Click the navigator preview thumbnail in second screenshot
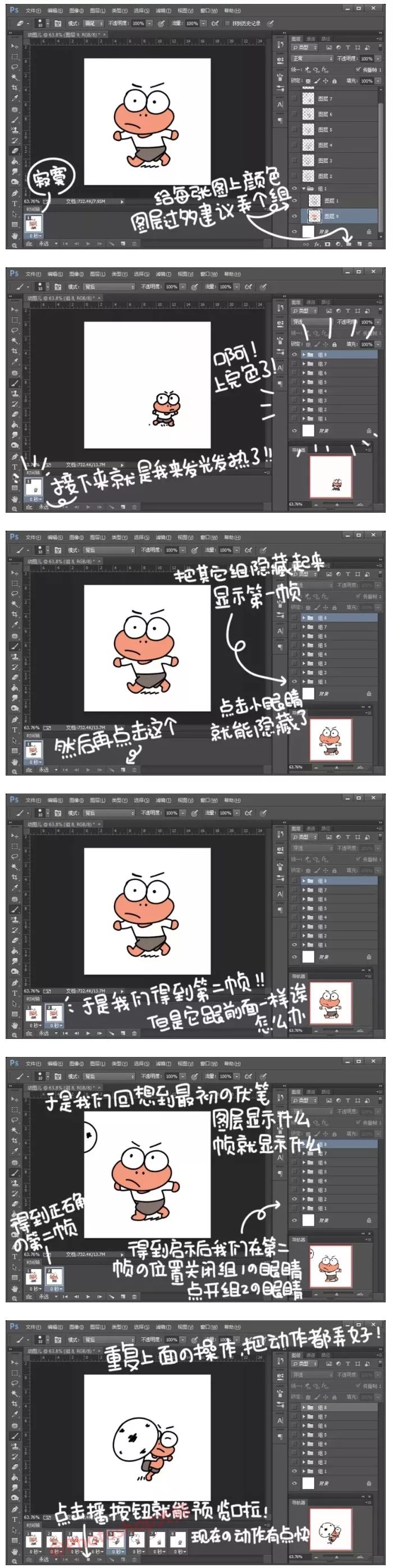 (x=331, y=477)
